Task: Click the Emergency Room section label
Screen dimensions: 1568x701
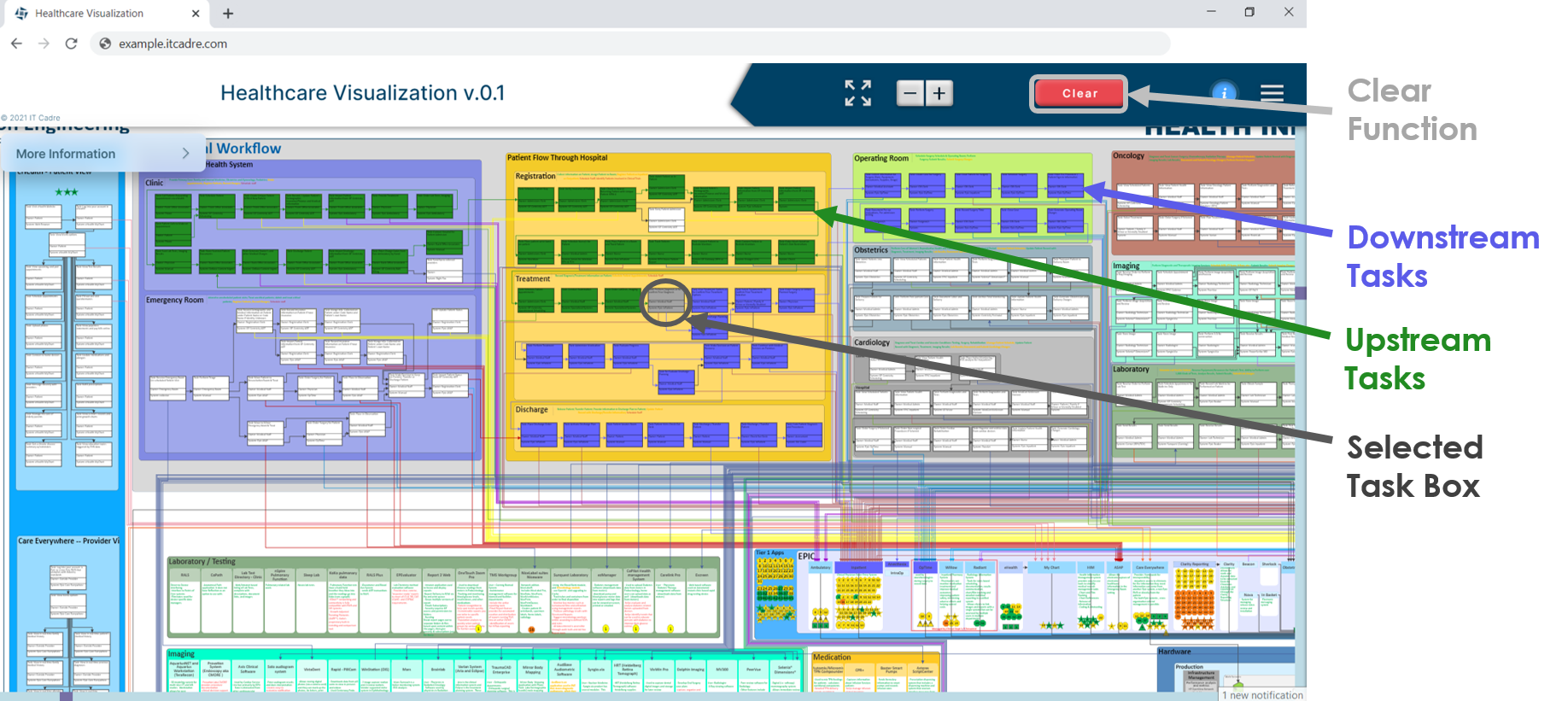Action: pos(174,300)
